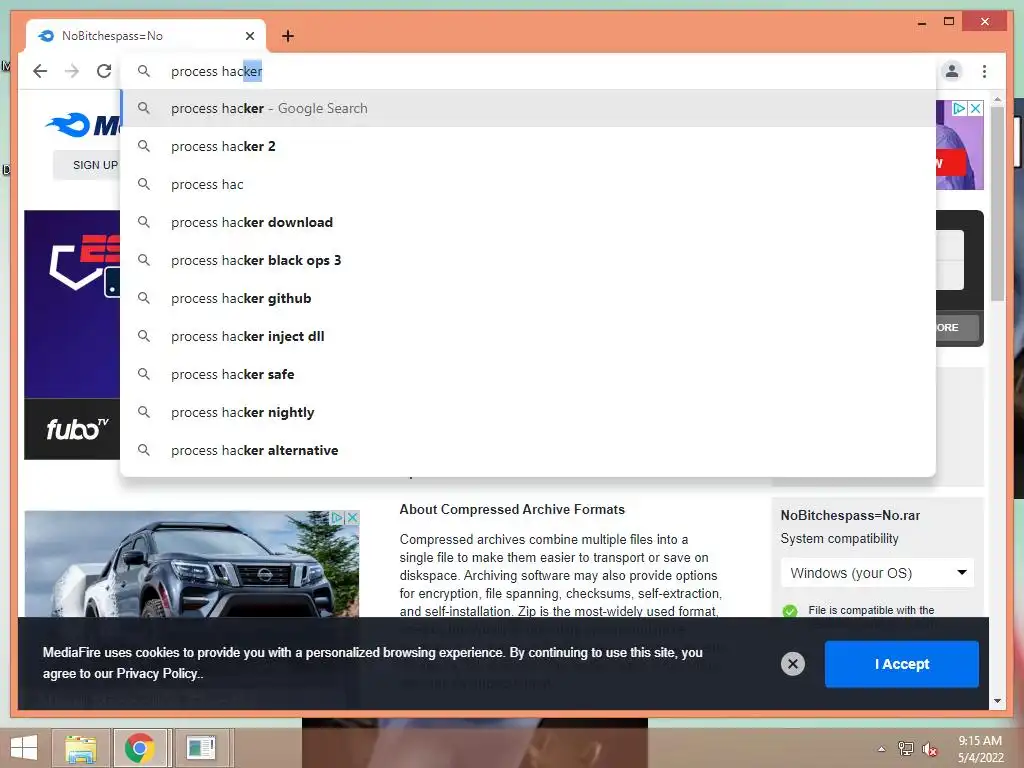This screenshot has height=768, width=1024.
Task: Close the Nissan truck ad
Action: [x=352, y=518]
